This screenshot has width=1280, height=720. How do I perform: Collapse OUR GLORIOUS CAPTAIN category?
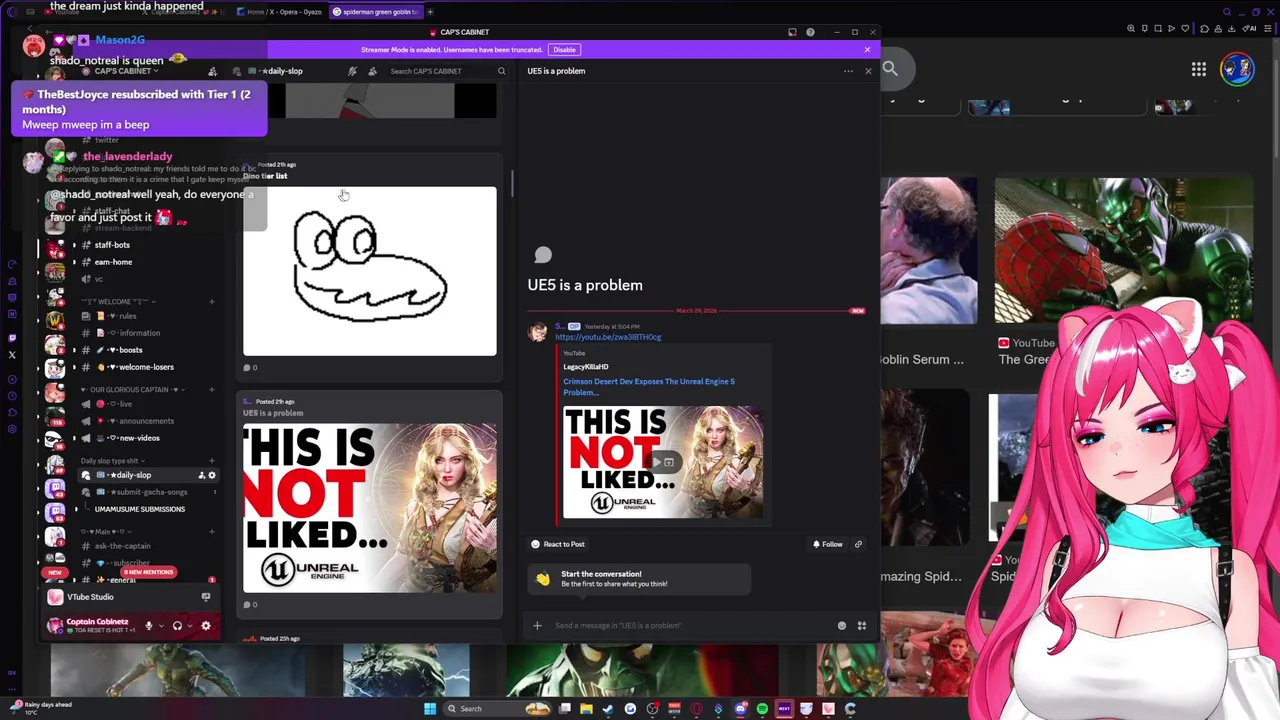(134, 390)
